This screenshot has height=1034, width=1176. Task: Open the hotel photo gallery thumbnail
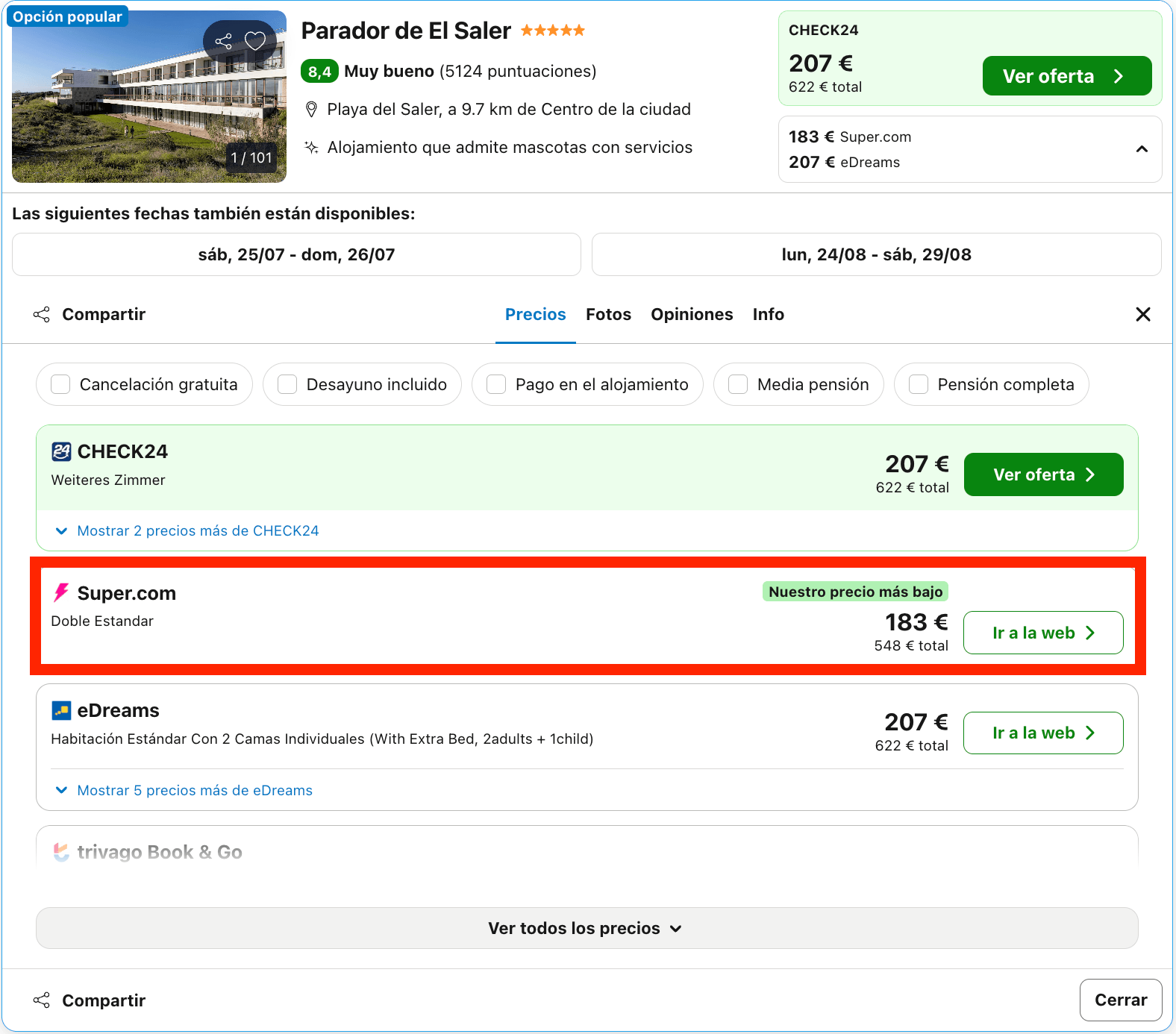149,97
